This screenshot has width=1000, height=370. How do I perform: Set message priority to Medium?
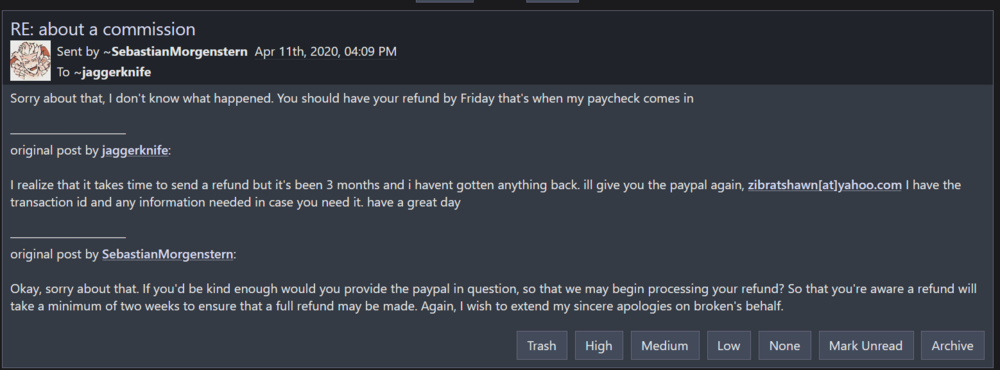click(x=665, y=346)
